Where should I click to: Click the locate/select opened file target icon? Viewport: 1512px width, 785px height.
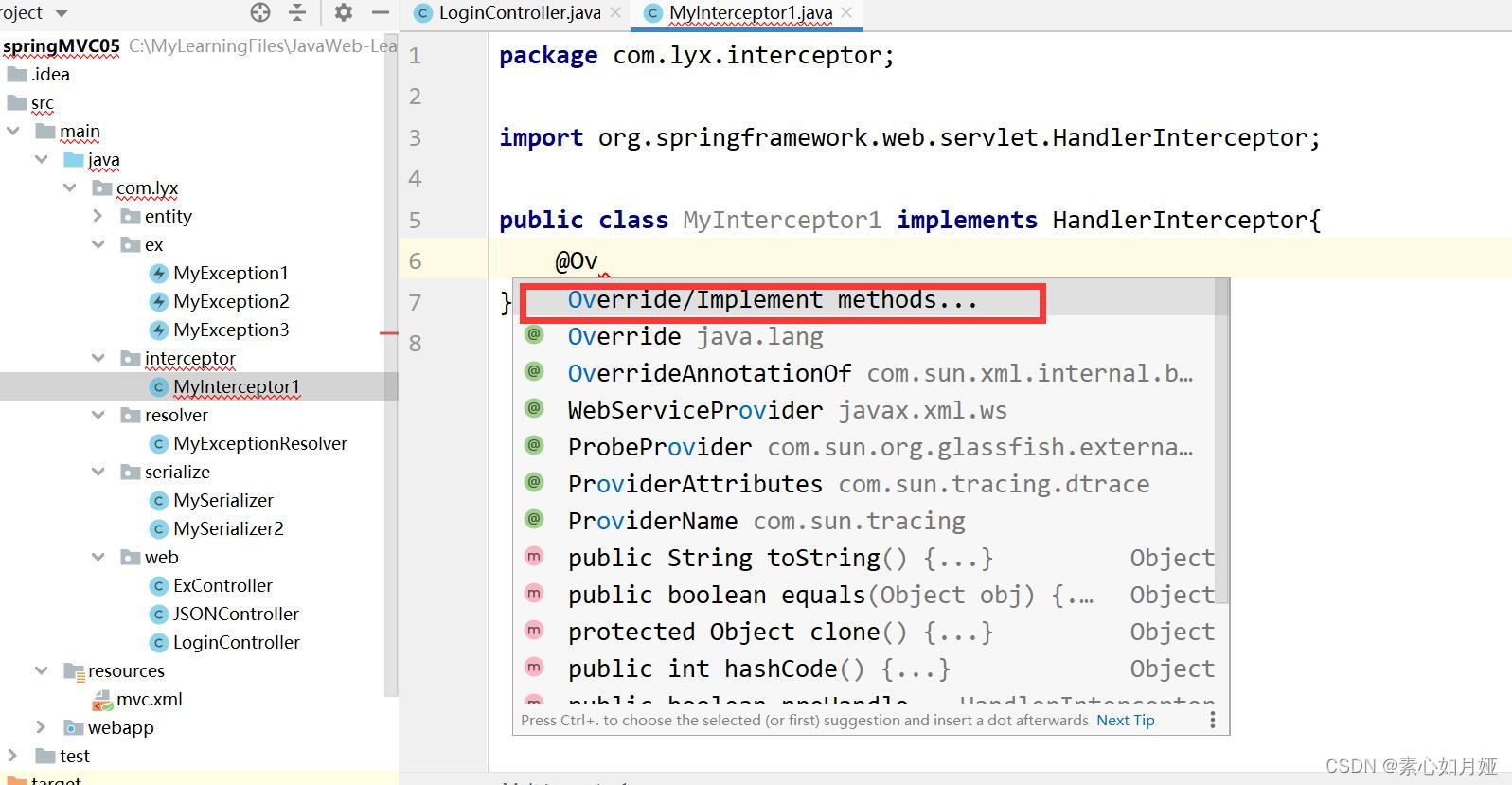[260, 12]
